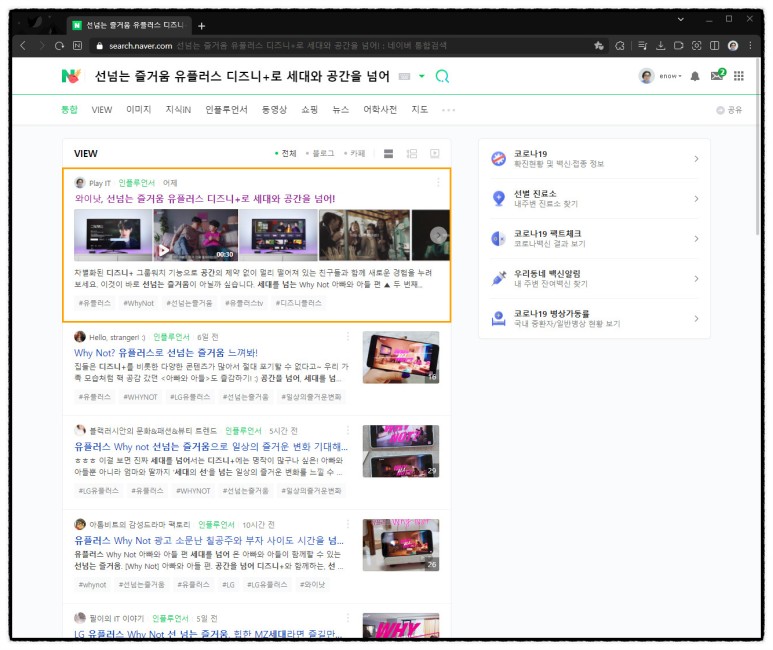
Task: Open thumbnail of Hello, stranger post
Action: 401,358
